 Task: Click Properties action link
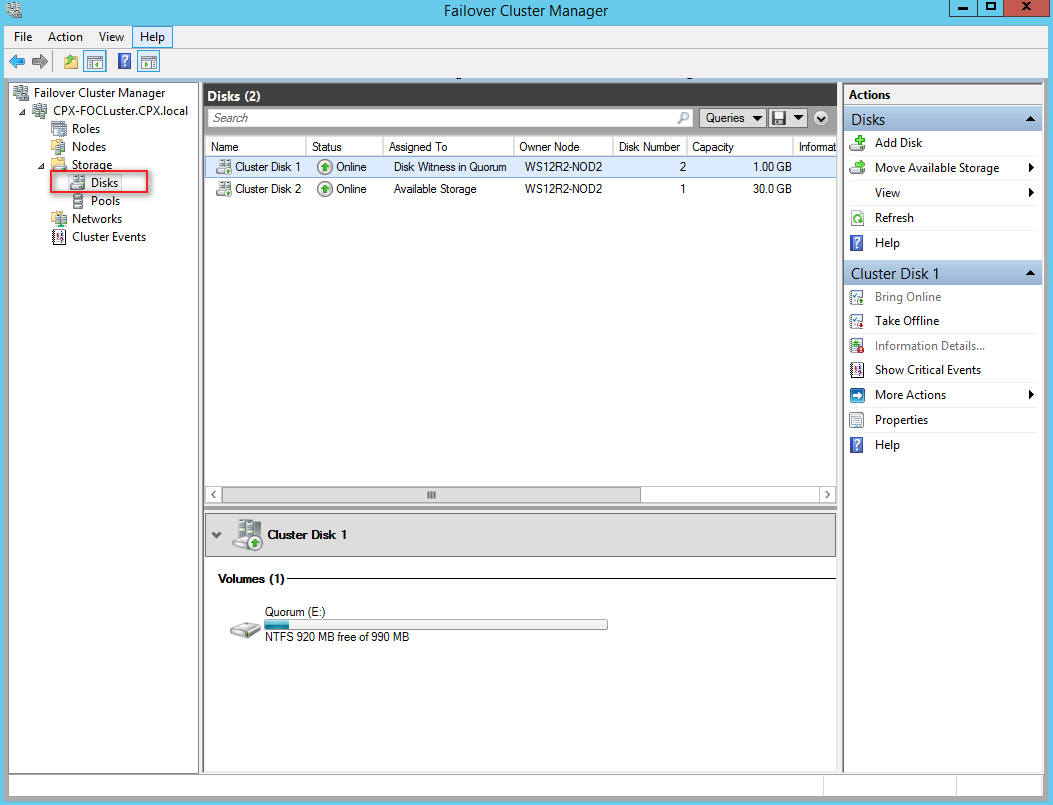(901, 420)
